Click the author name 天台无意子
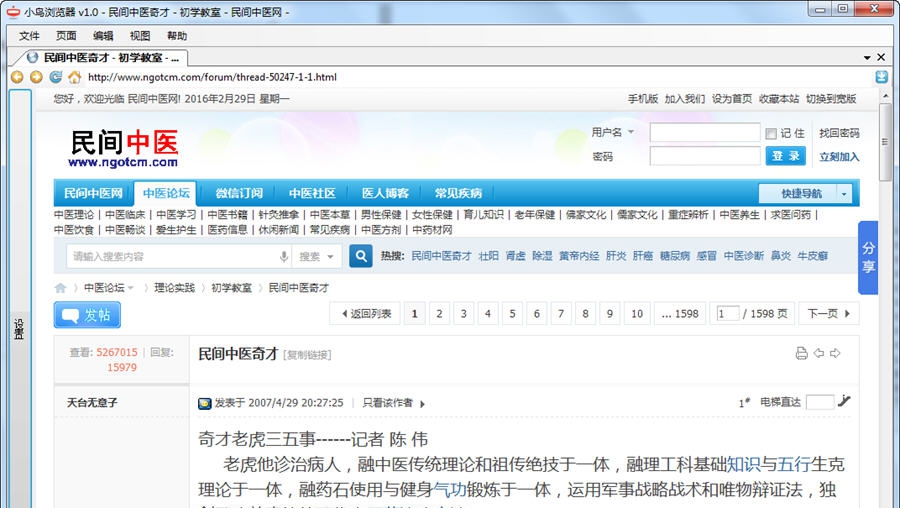Image resolution: width=900 pixels, height=508 pixels. coord(92,402)
